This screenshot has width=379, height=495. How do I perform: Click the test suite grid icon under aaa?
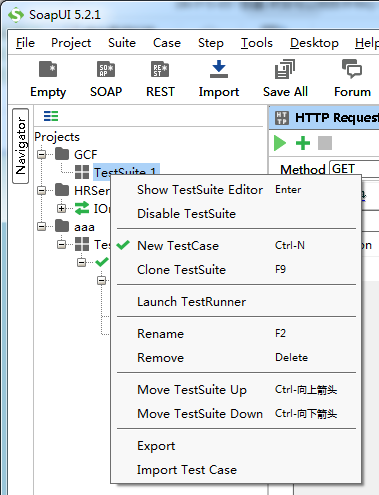coord(82,244)
